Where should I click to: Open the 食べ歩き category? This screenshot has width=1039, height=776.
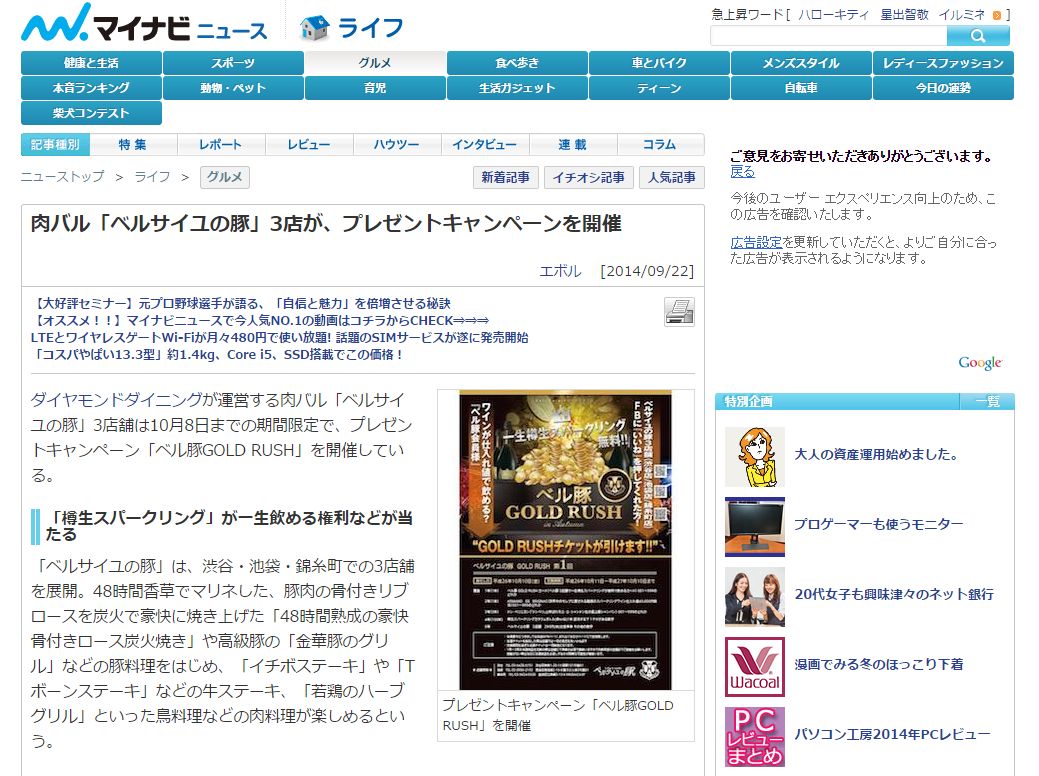click(517, 63)
